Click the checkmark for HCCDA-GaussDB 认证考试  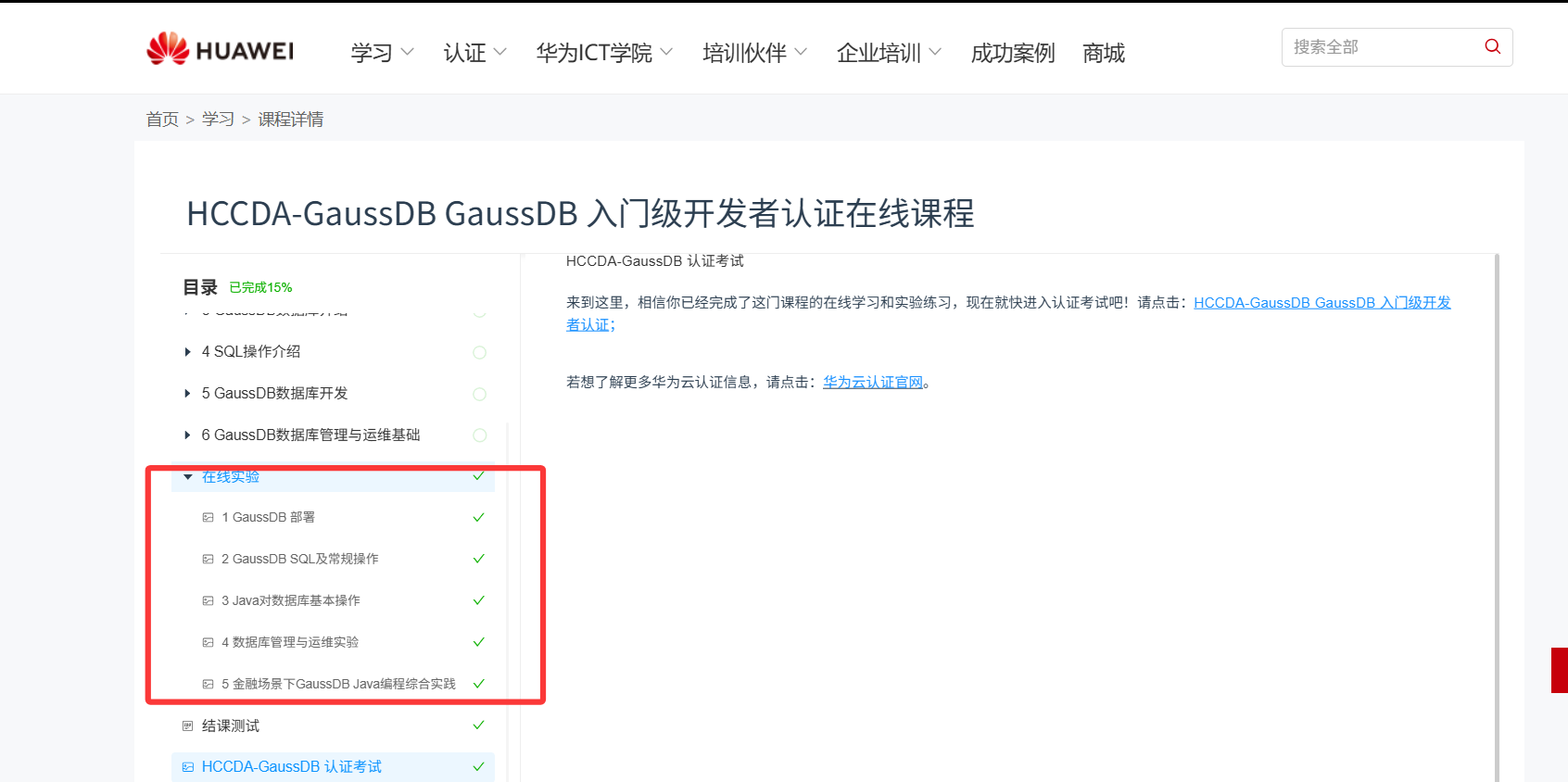[x=479, y=767]
